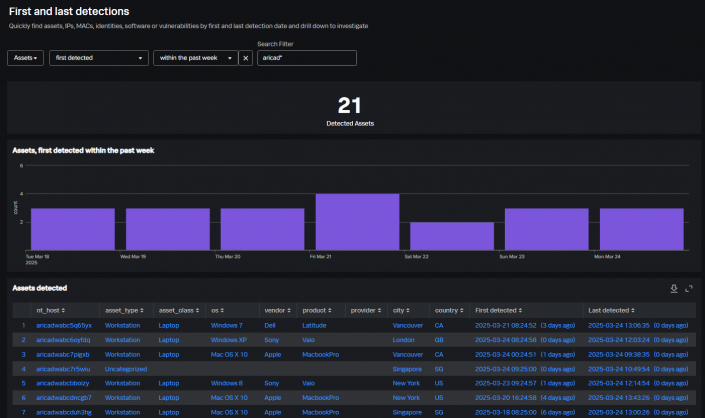Click Vaio product in row 2
Image resolution: width=705 pixels, height=418 pixels.
click(x=308, y=340)
